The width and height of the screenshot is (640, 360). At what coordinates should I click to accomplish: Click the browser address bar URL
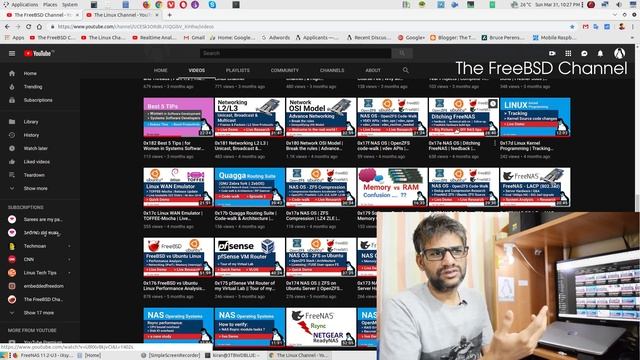pos(136,27)
